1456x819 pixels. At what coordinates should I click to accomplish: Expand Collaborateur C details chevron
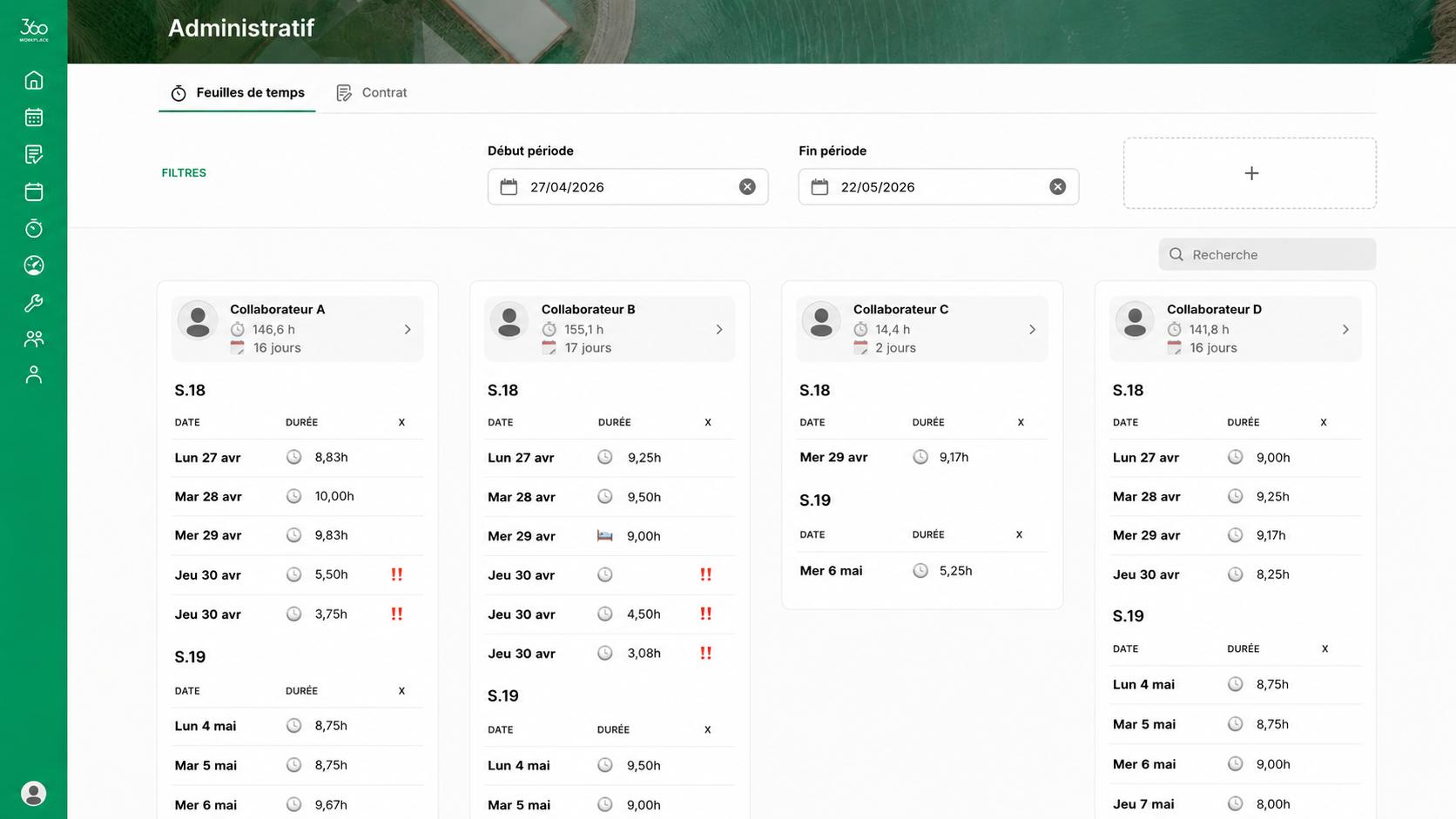[x=1032, y=330]
